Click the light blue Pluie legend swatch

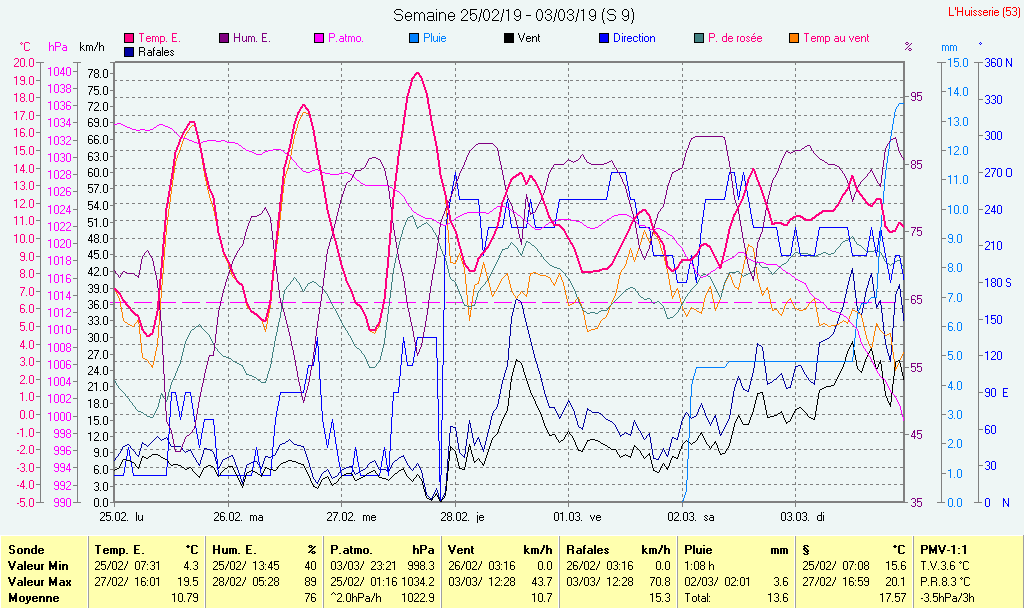coord(414,38)
